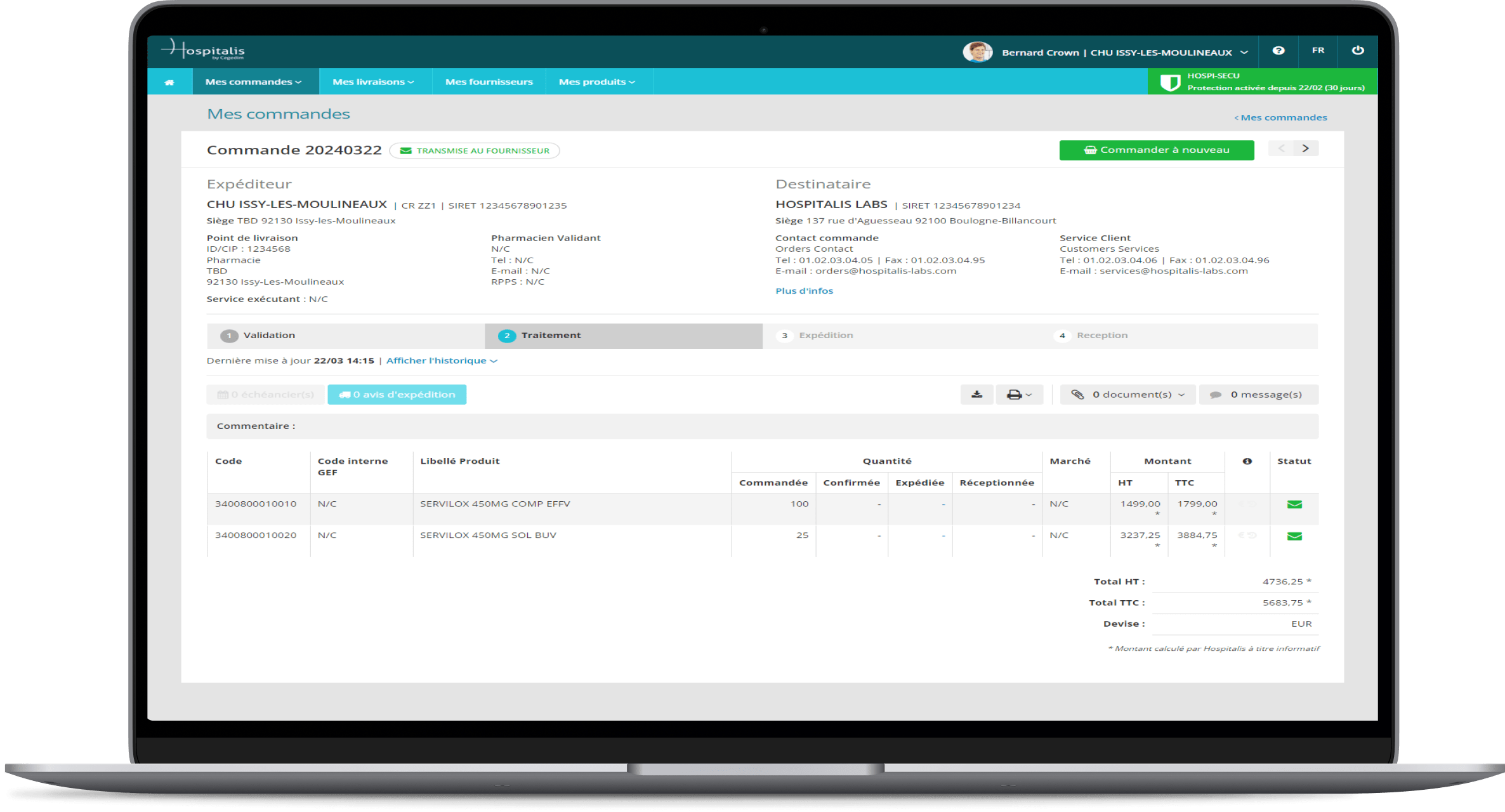Download the order with the download icon
Viewport: 1505px width, 812px height.
coord(976,395)
